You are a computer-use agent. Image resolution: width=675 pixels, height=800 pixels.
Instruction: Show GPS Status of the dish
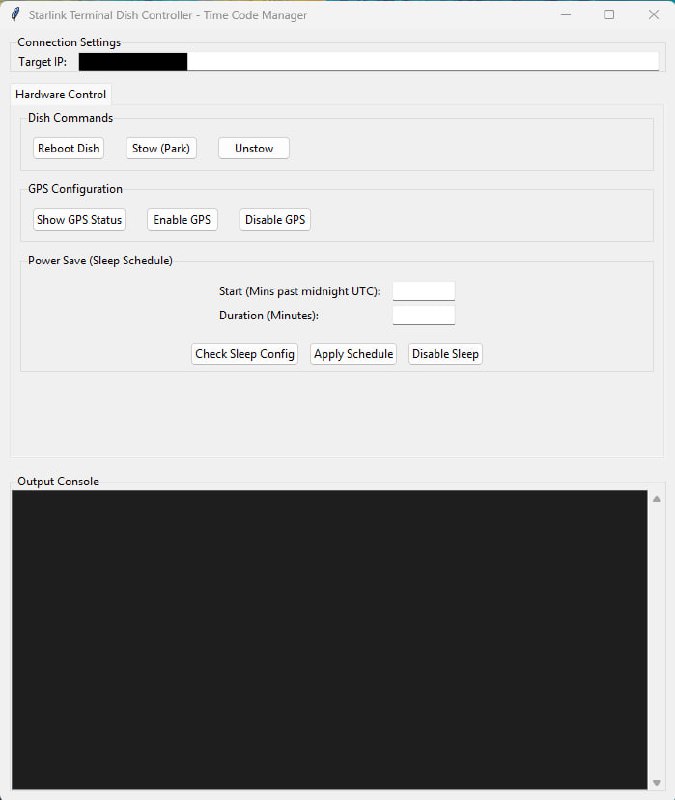tap(79, 220)
